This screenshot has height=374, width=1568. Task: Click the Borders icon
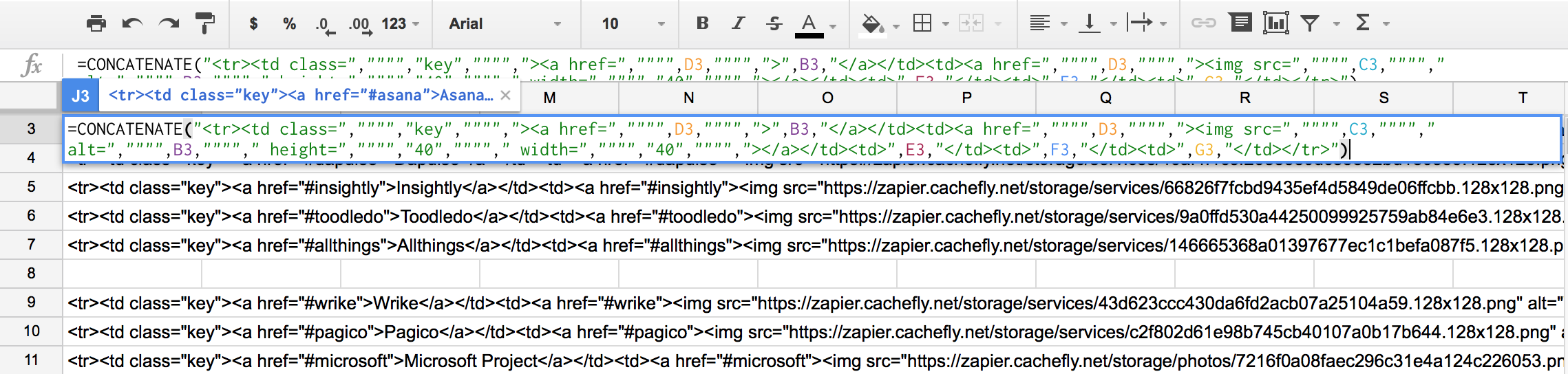(x=922, y=23)
